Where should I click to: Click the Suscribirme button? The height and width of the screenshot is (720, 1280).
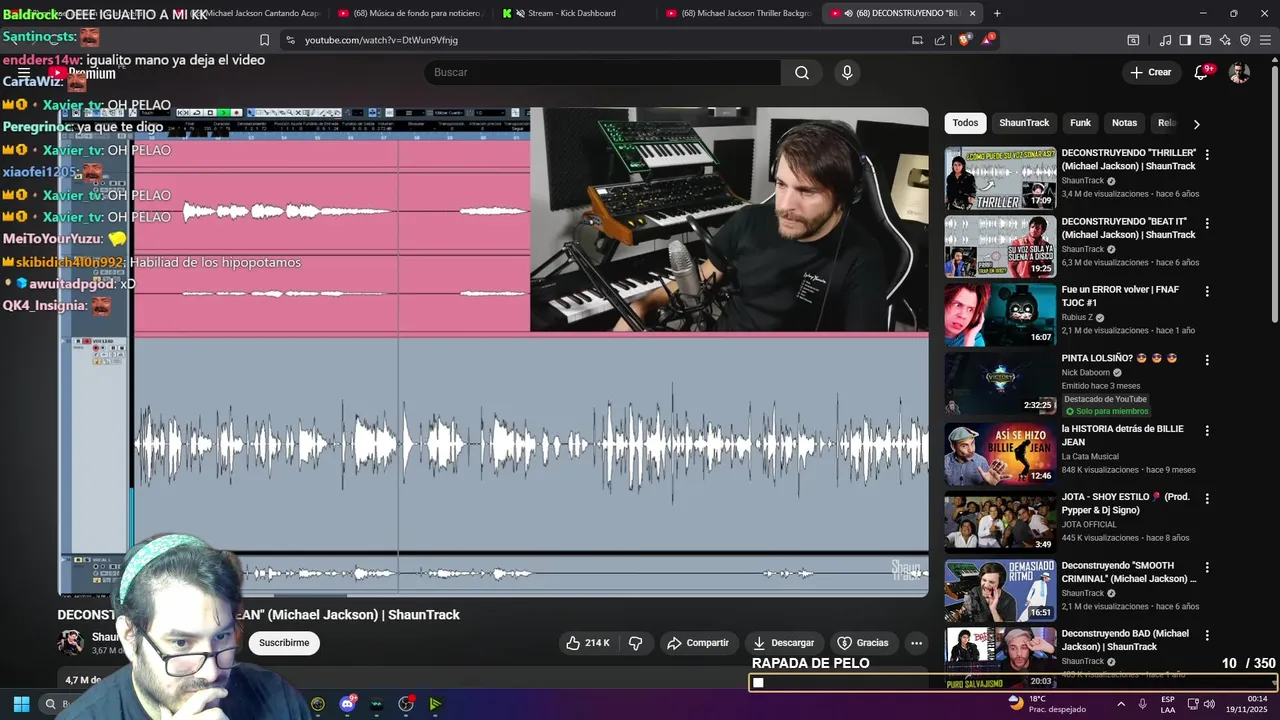tap(284, 643)
